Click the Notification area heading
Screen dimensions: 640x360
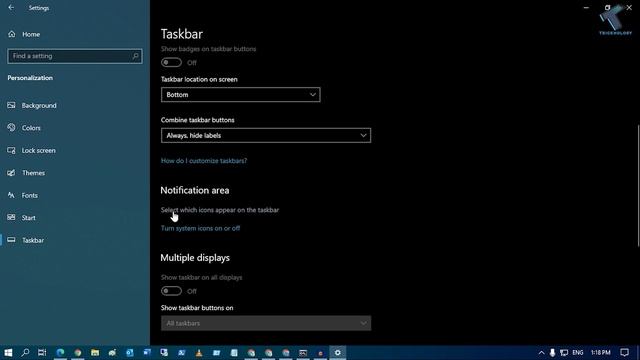coord(195,191)
